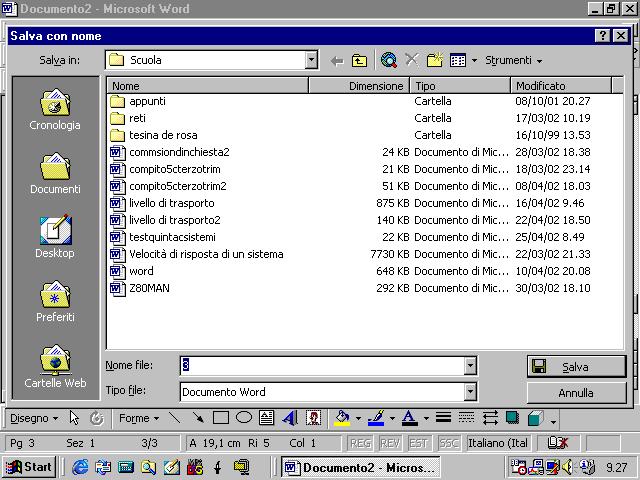Open the Cartelle Web shortcut

point(55,366)
